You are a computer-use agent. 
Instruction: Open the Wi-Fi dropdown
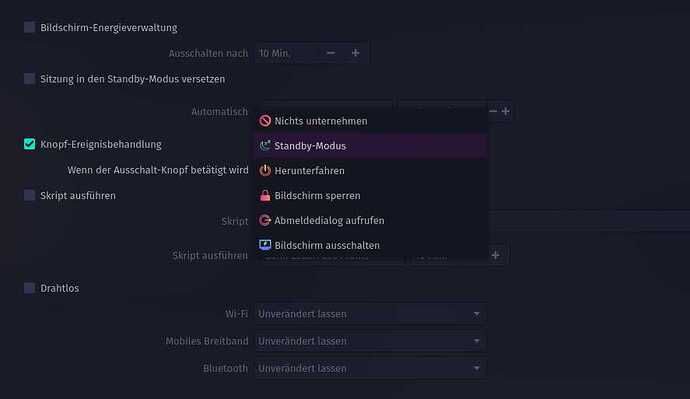coord(371,314)
